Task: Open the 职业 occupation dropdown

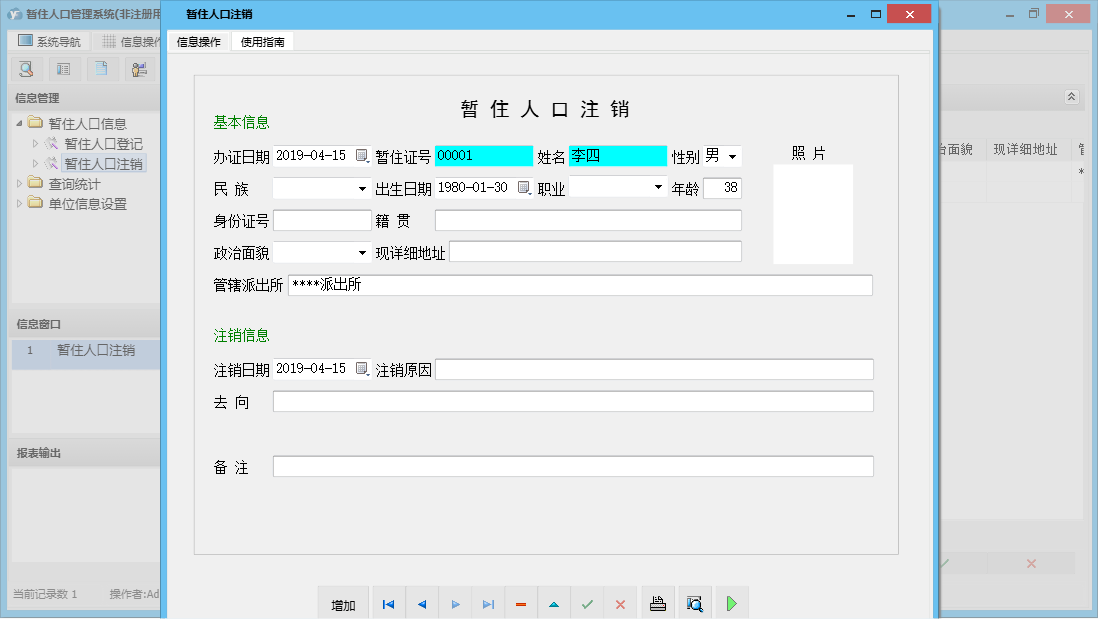Action: [657, 188]
